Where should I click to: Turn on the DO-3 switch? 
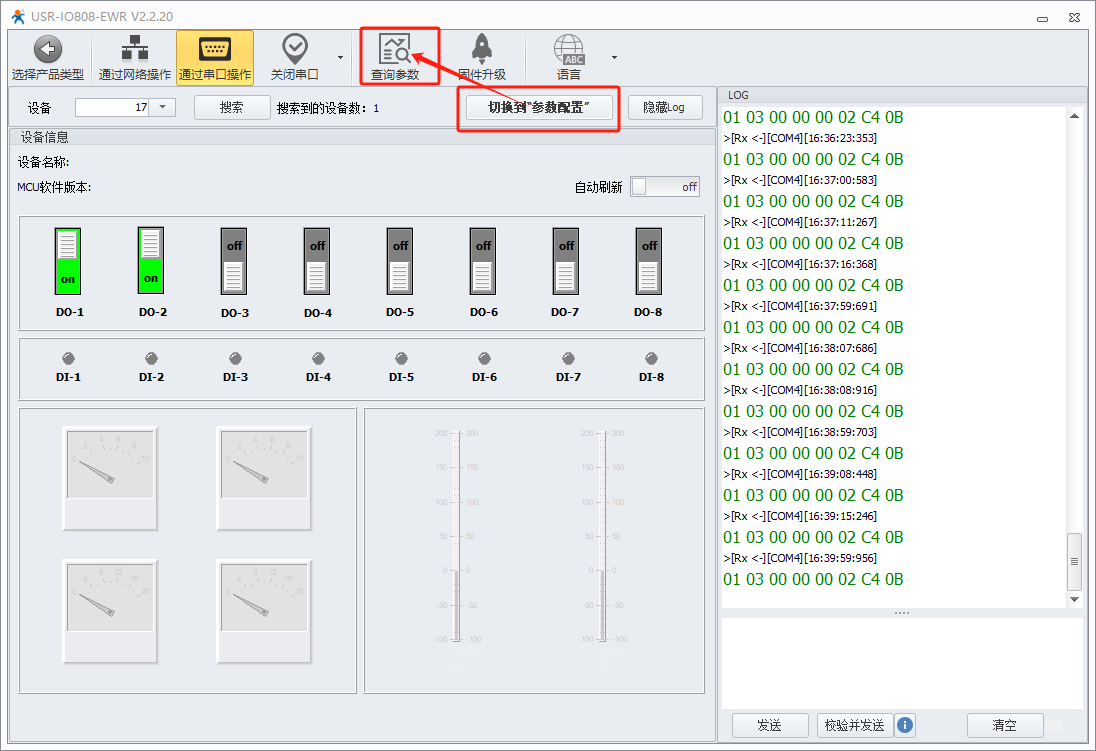coord(233,261)
